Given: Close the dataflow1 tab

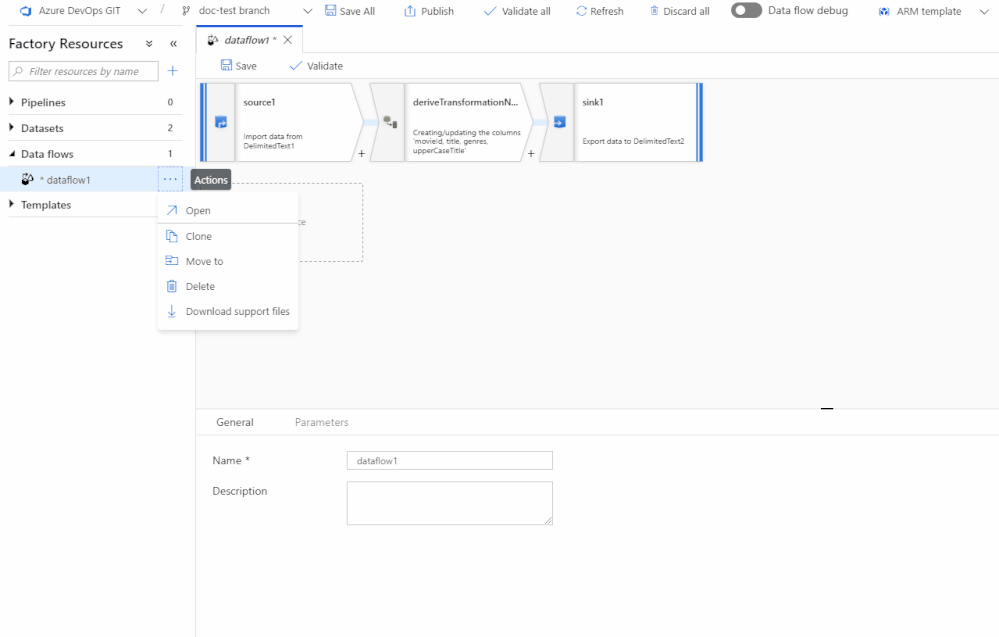Looking at the screenshot, I should (x=288, y=39).
